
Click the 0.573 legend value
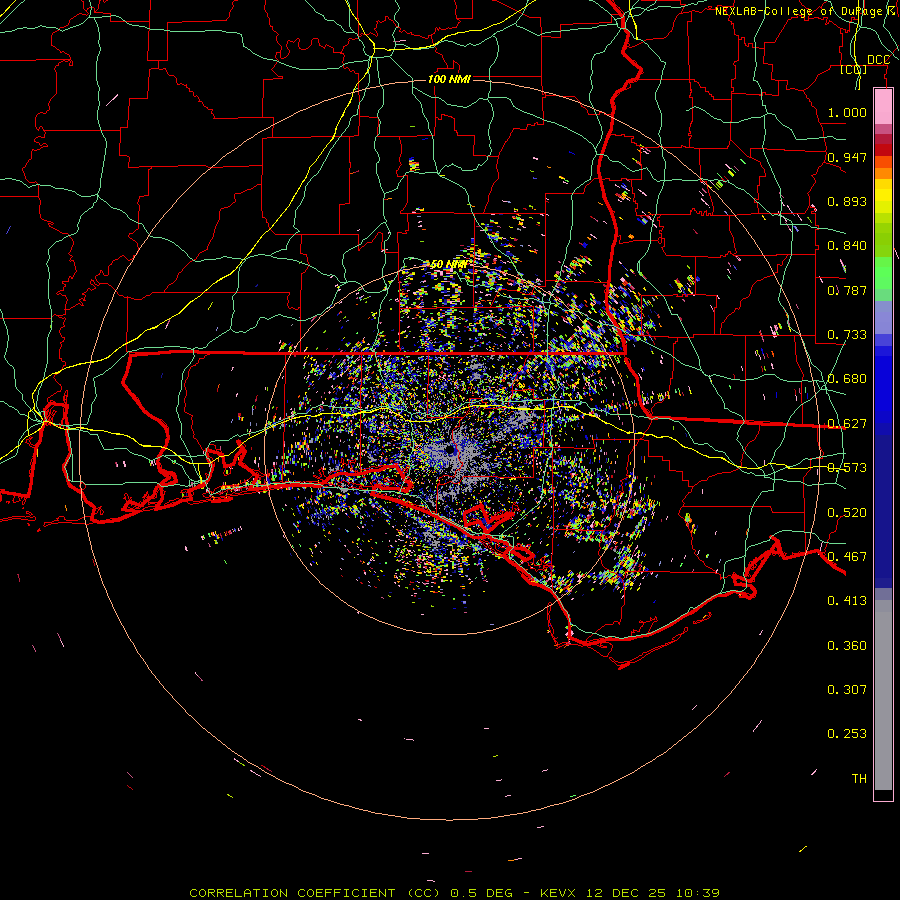[847, 468]
